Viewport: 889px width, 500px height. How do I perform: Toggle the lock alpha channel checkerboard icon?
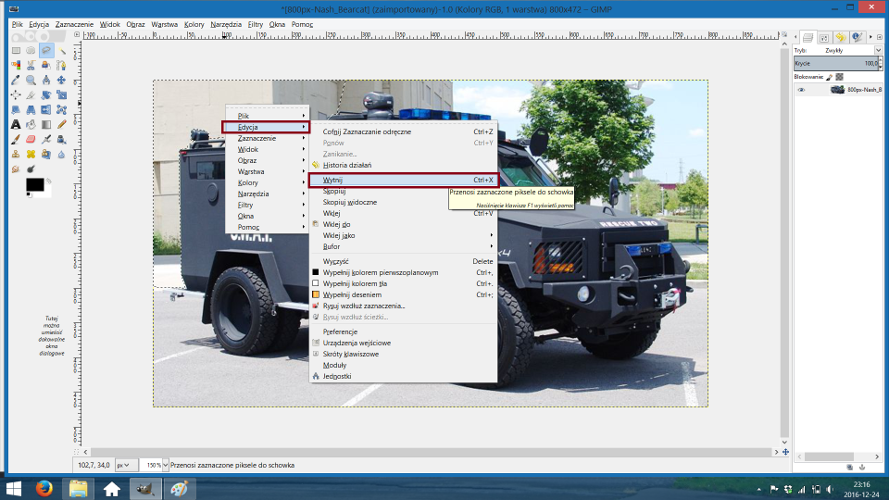[x=840, y=77]
